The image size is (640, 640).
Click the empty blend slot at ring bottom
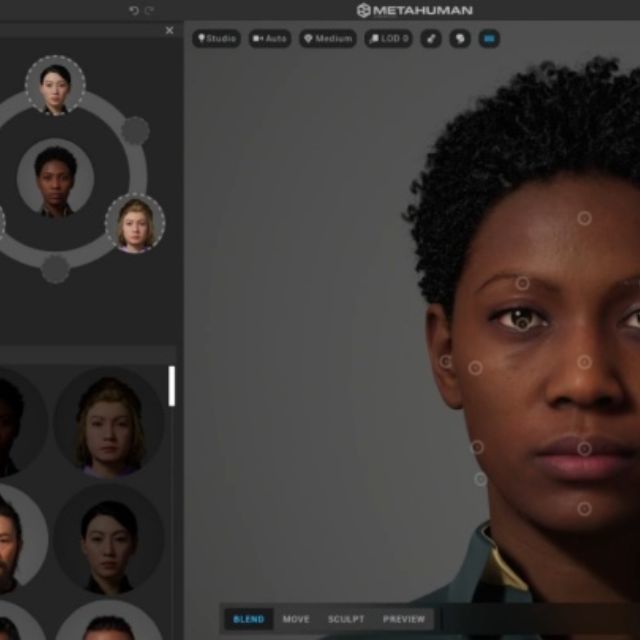(x=55, y=269)
